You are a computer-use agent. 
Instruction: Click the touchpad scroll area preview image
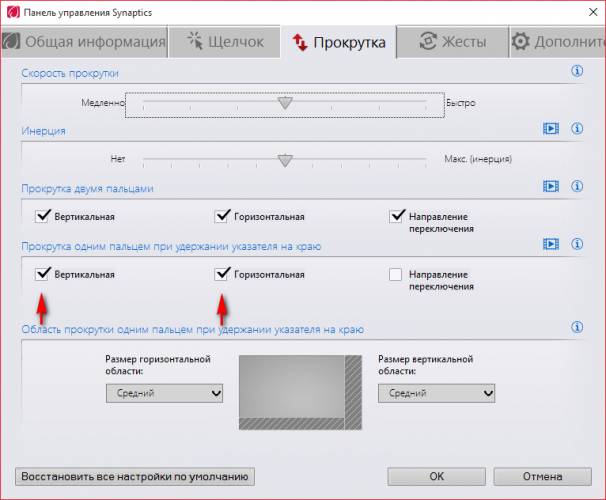pyautogui.click(x=299, y=392)
